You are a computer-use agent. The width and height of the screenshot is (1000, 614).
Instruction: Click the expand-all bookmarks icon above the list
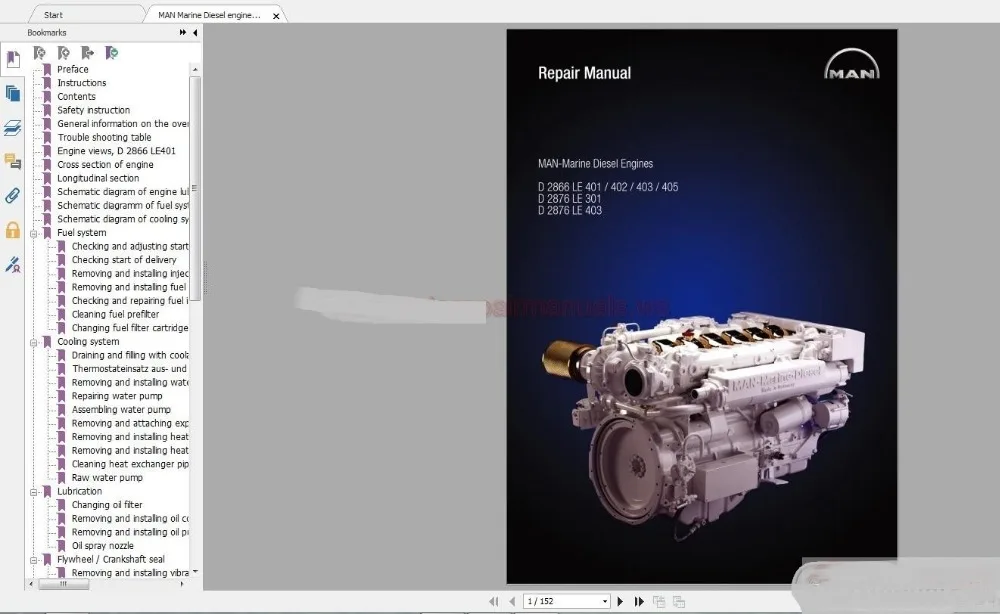pos(64,51)
